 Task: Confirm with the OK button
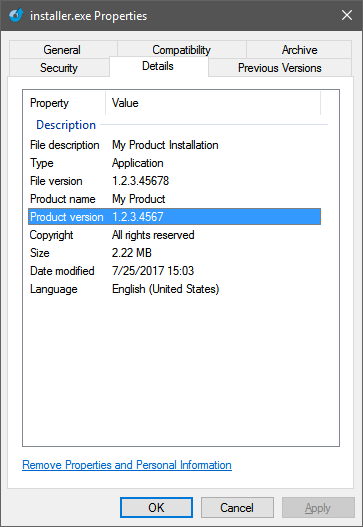156,508
